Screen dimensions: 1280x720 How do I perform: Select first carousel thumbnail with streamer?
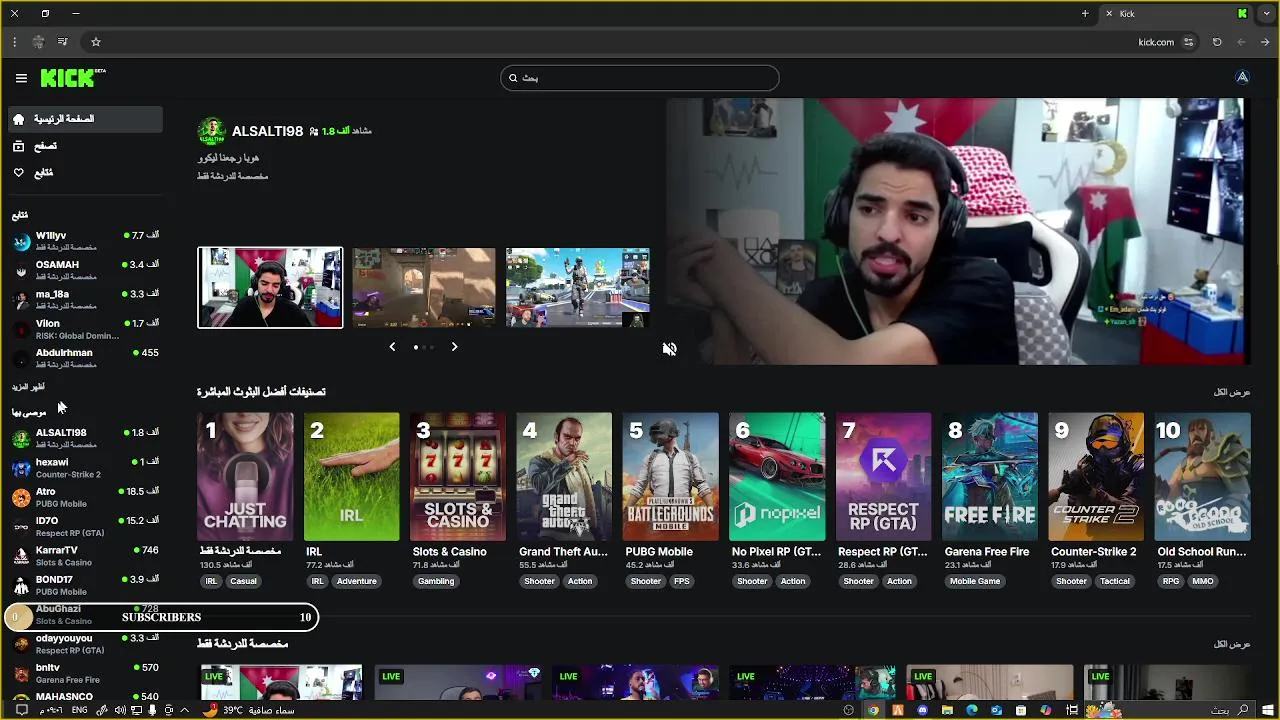pyautogui.click(x=270, y=288)
